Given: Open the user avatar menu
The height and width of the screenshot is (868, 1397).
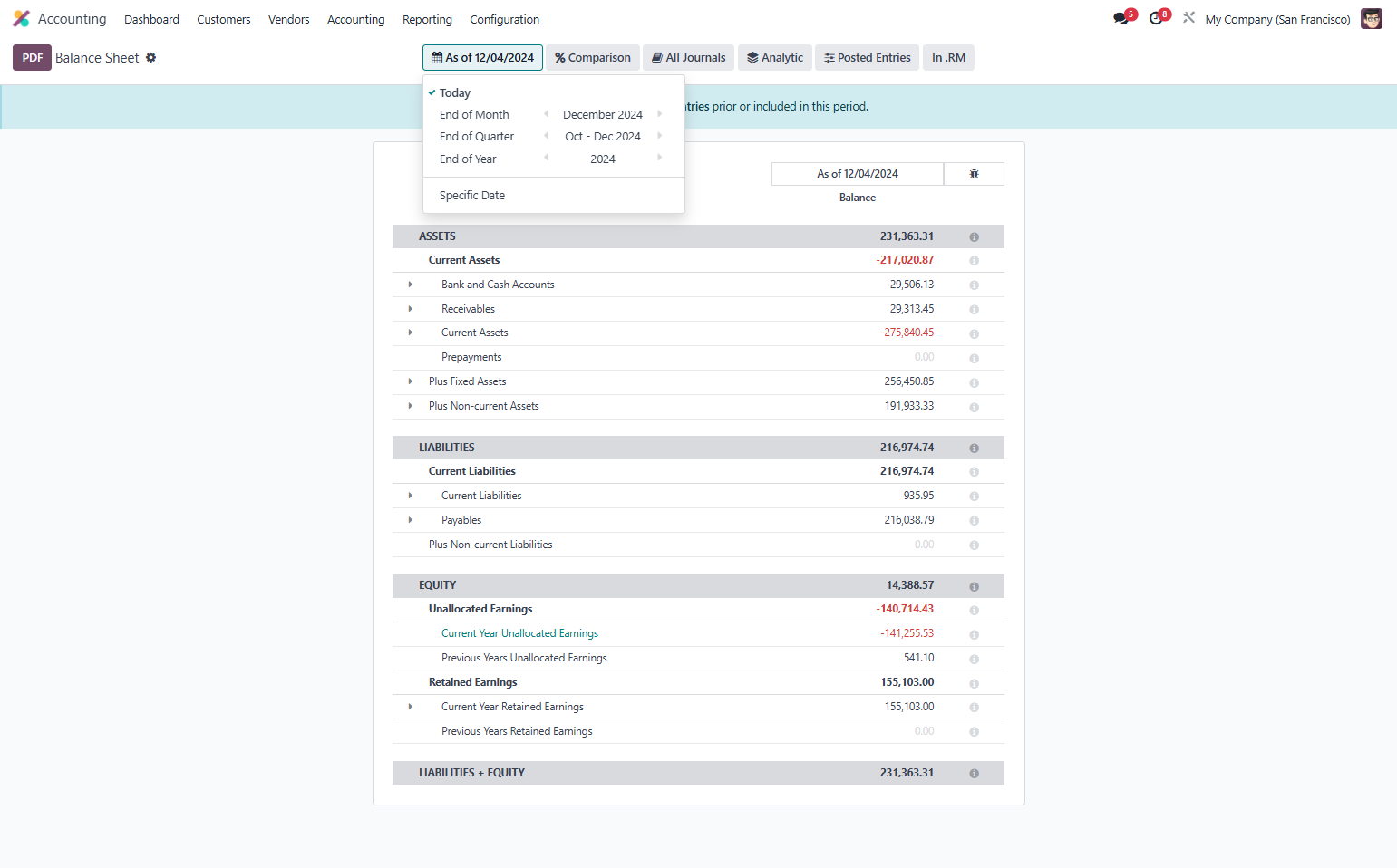Looking at the screenshot, I should (1371, 18).
